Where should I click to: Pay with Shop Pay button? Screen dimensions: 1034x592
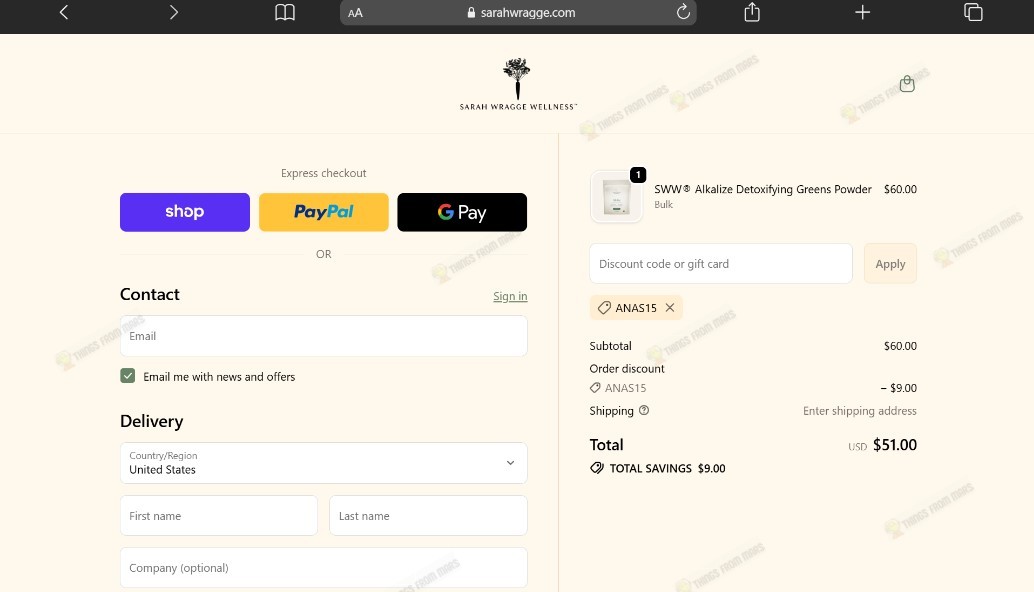185,212
